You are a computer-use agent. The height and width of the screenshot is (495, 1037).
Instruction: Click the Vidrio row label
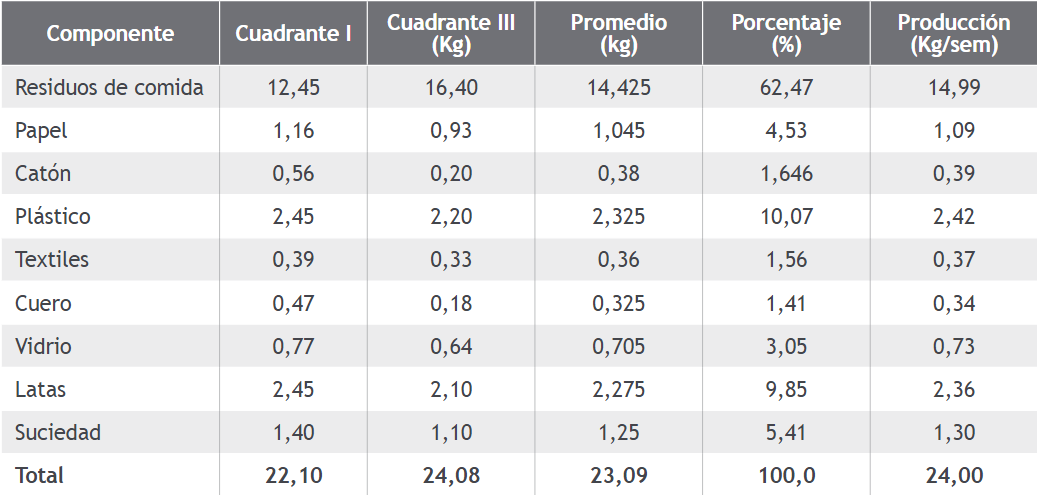43,346
